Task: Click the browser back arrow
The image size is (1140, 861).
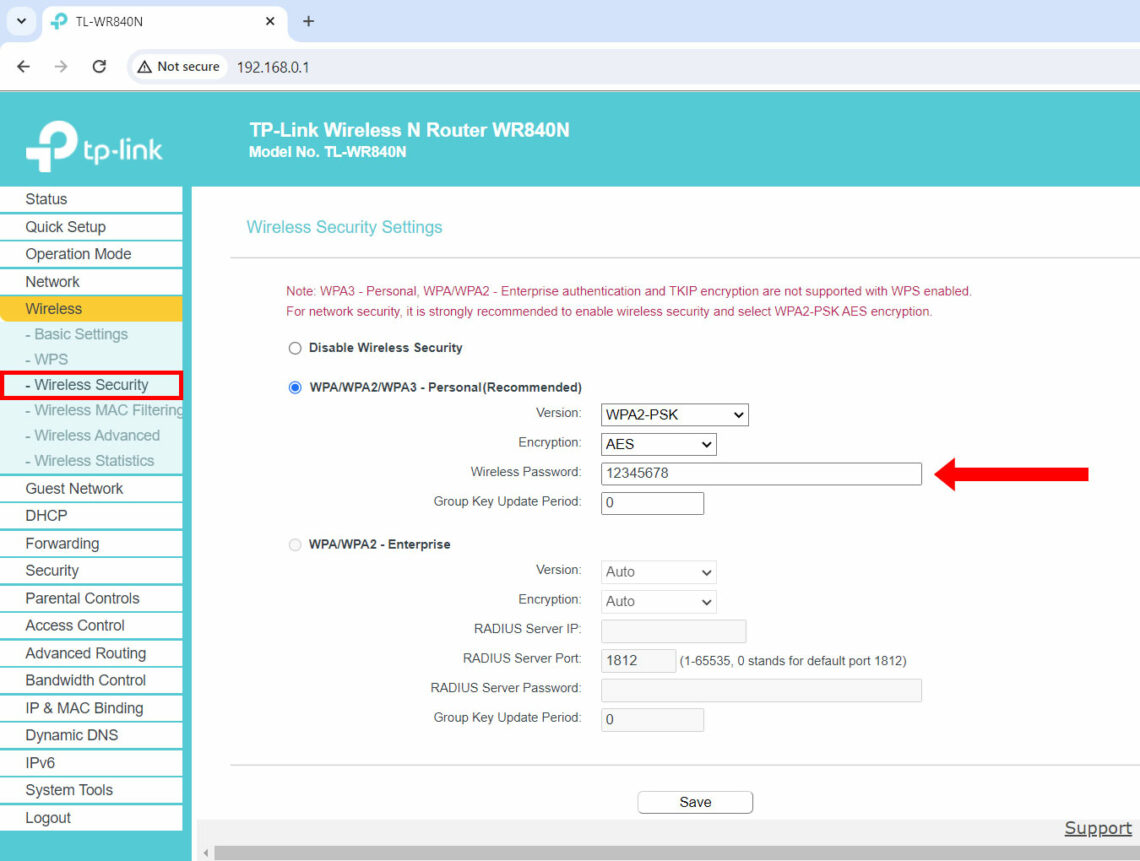Action: pyautogui.click(x=23, y=66)
